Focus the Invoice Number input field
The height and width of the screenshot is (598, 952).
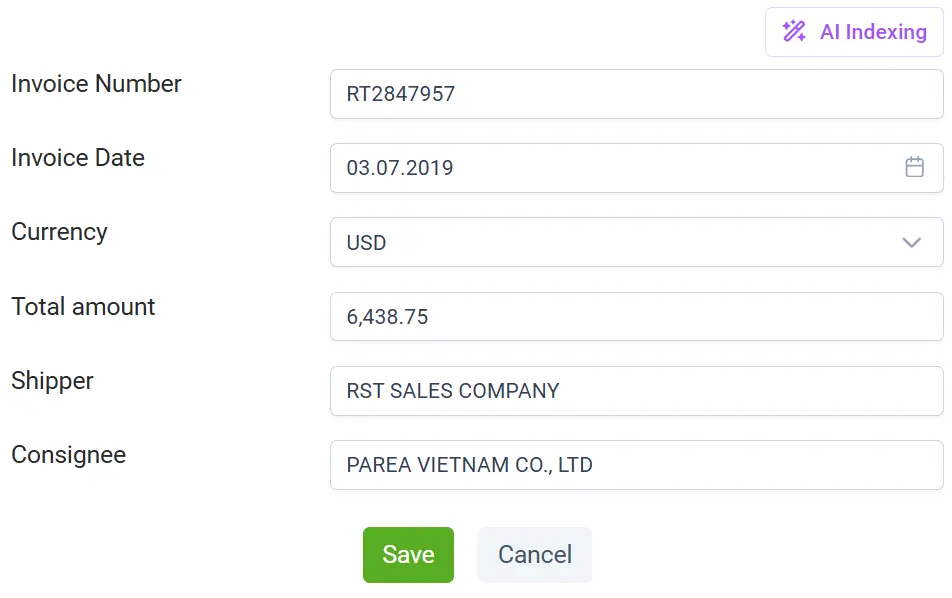tap(636, 94)
